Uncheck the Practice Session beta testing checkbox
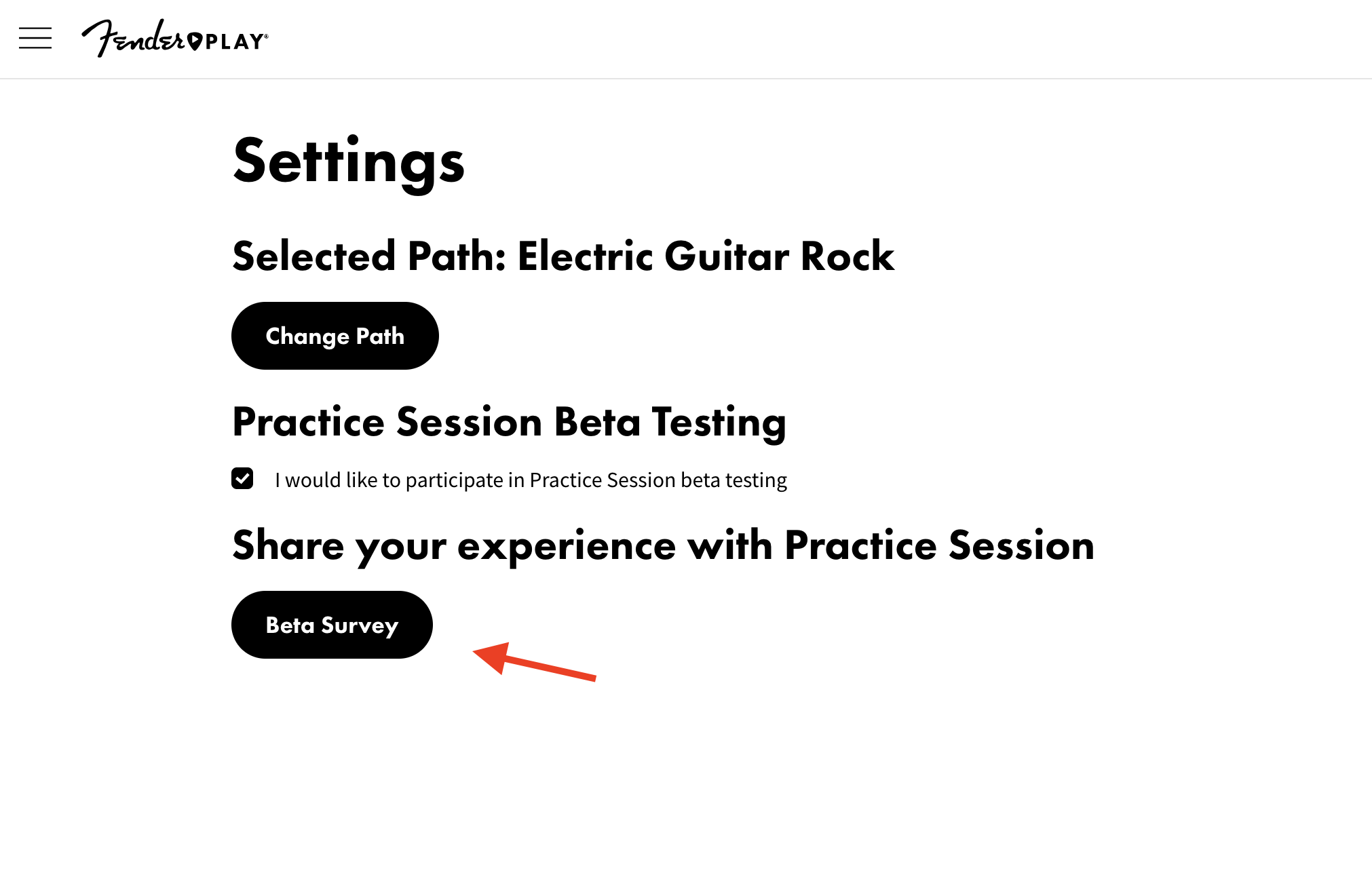The image size is (1372, 890). point(242,478)
